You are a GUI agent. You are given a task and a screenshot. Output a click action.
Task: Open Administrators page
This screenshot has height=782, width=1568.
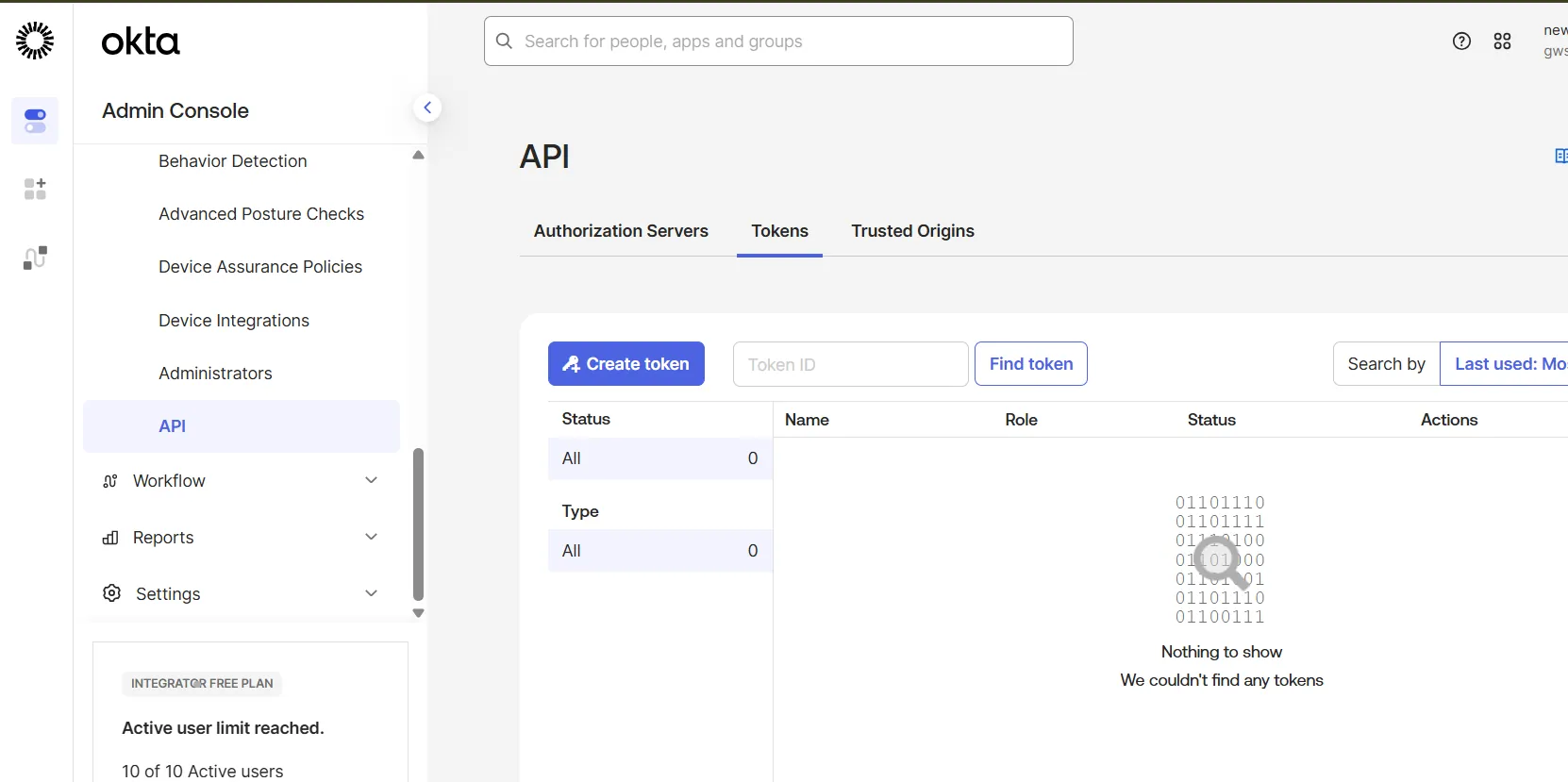(215, 374)
